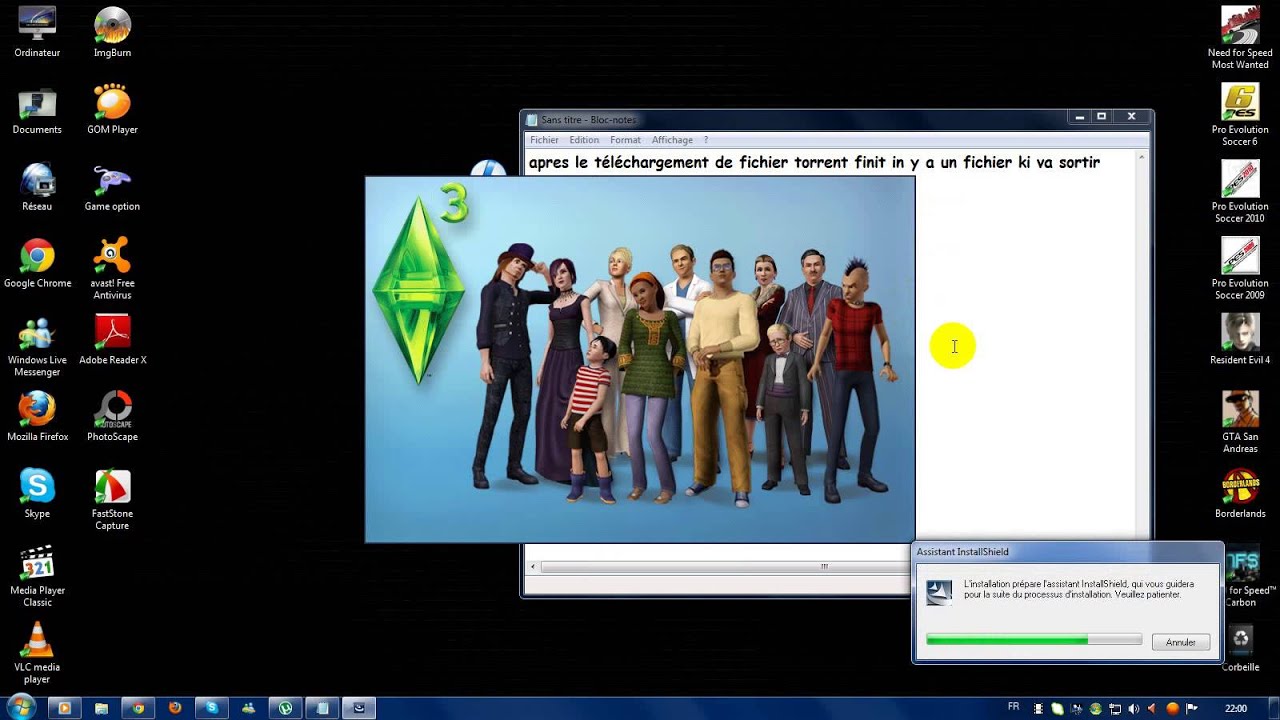Image resolution: width=1280 pixels, height=720 pixels.
Task: Launch Adobe Reader X from the desktop
Action: tap(112, 340)
